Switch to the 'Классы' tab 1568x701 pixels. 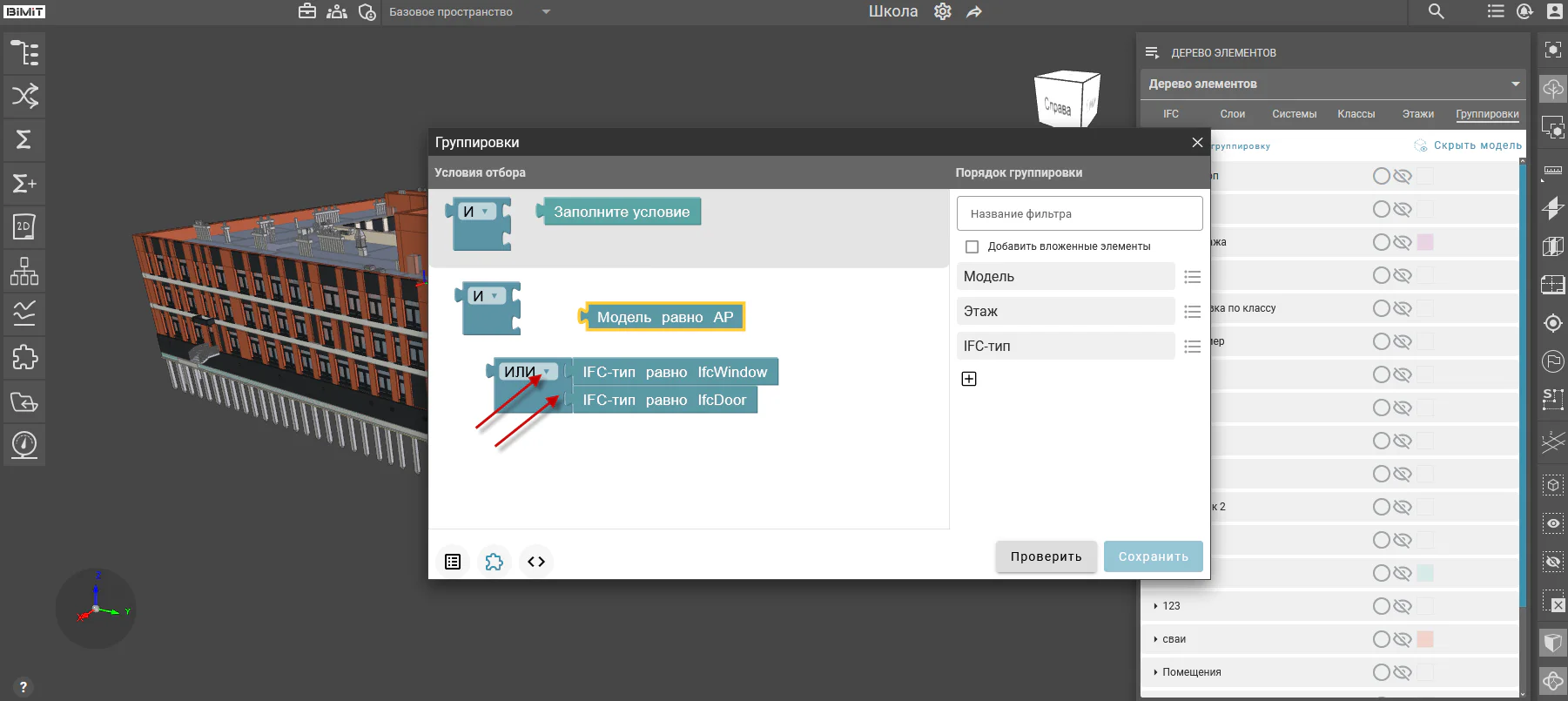[x=1356, y=114]
